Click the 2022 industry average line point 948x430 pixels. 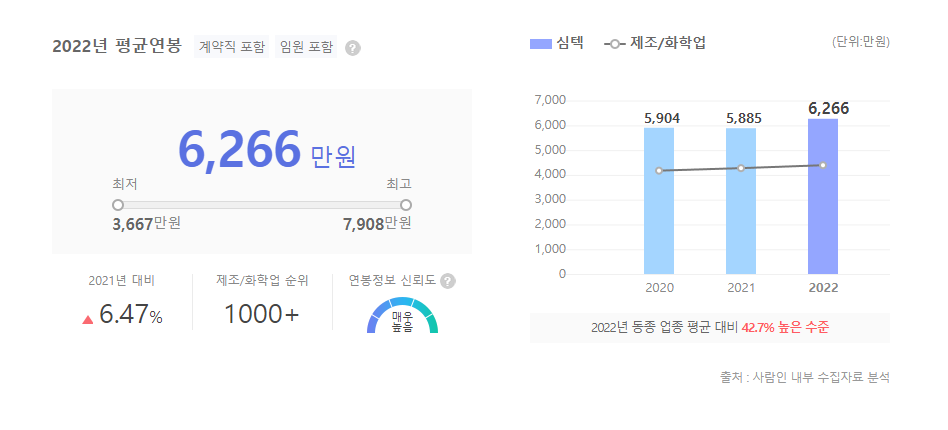tap(823, 165)
